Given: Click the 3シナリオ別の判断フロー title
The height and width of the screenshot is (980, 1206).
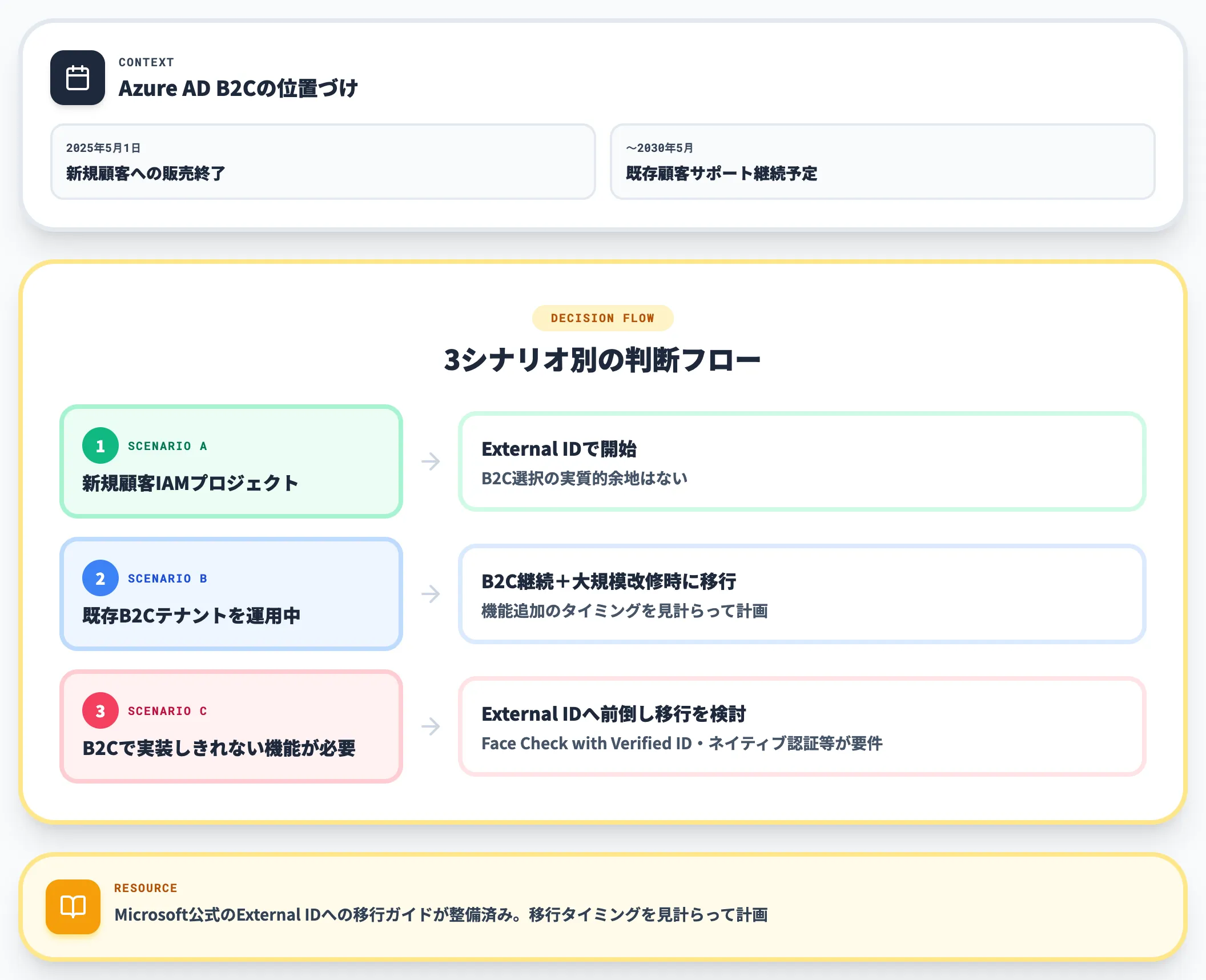Looking at the screenshot, I should click(602, 360).
